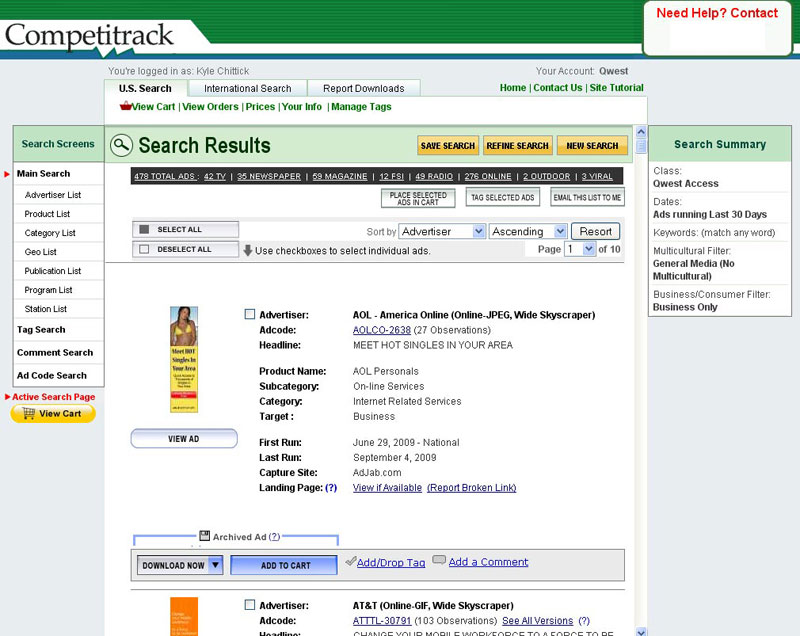Click the Competitrack logo

click(x=89, y=35)
